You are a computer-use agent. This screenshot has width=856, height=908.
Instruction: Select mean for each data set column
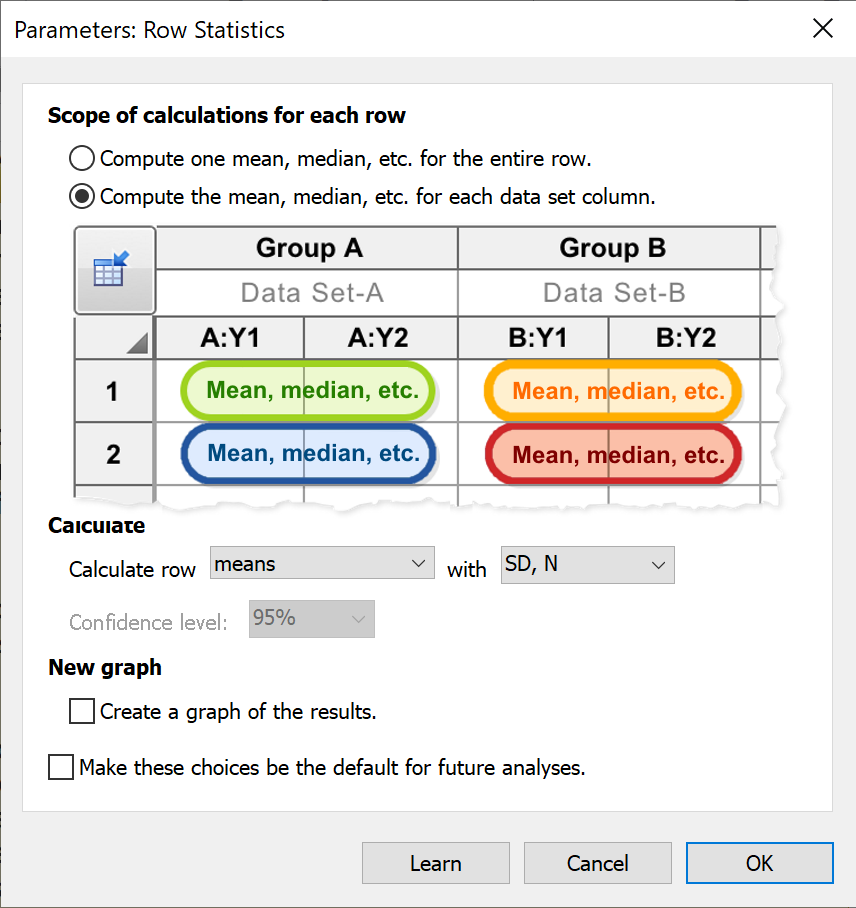(82, 196)
